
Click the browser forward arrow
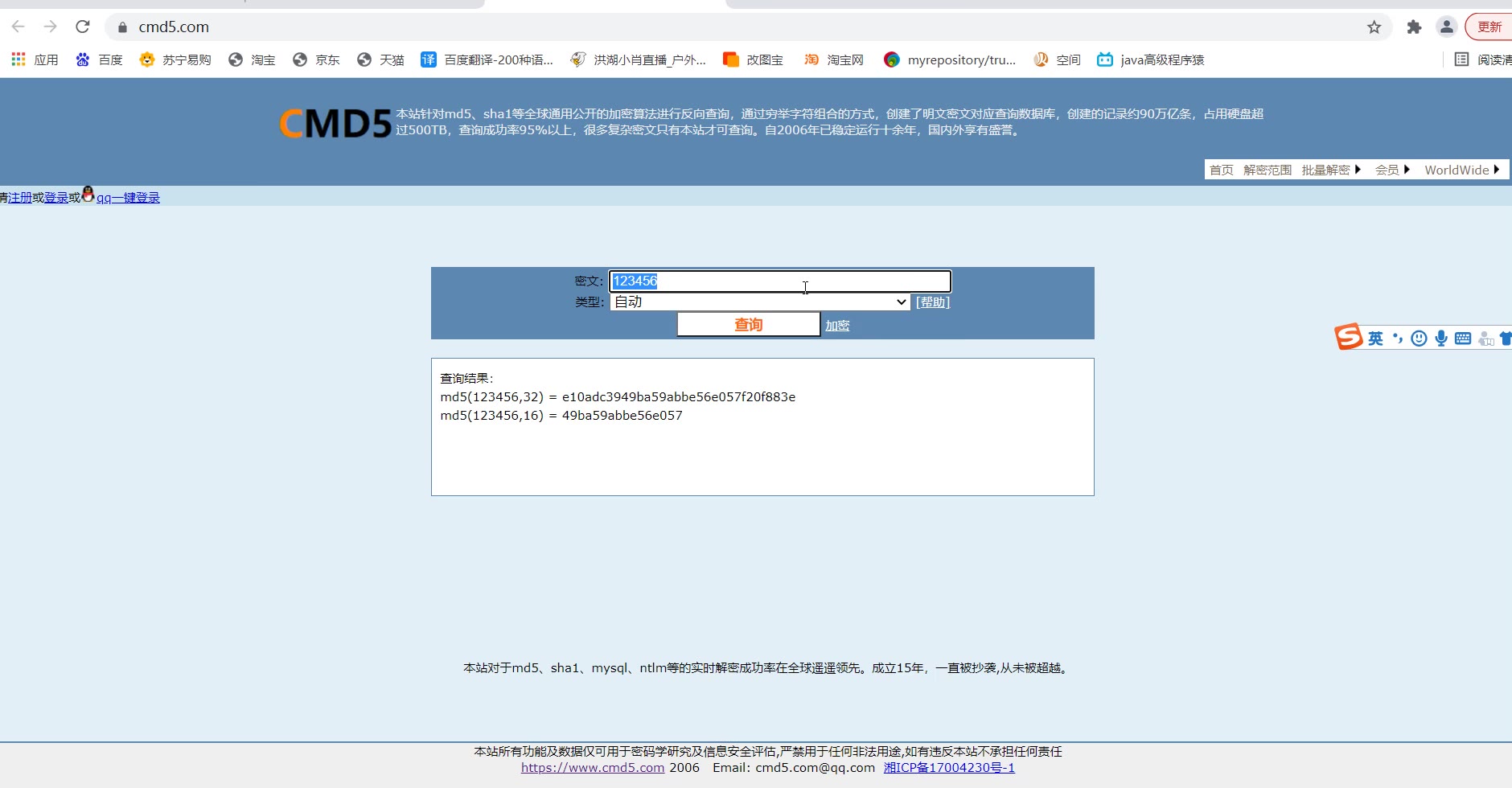[50, 27]
